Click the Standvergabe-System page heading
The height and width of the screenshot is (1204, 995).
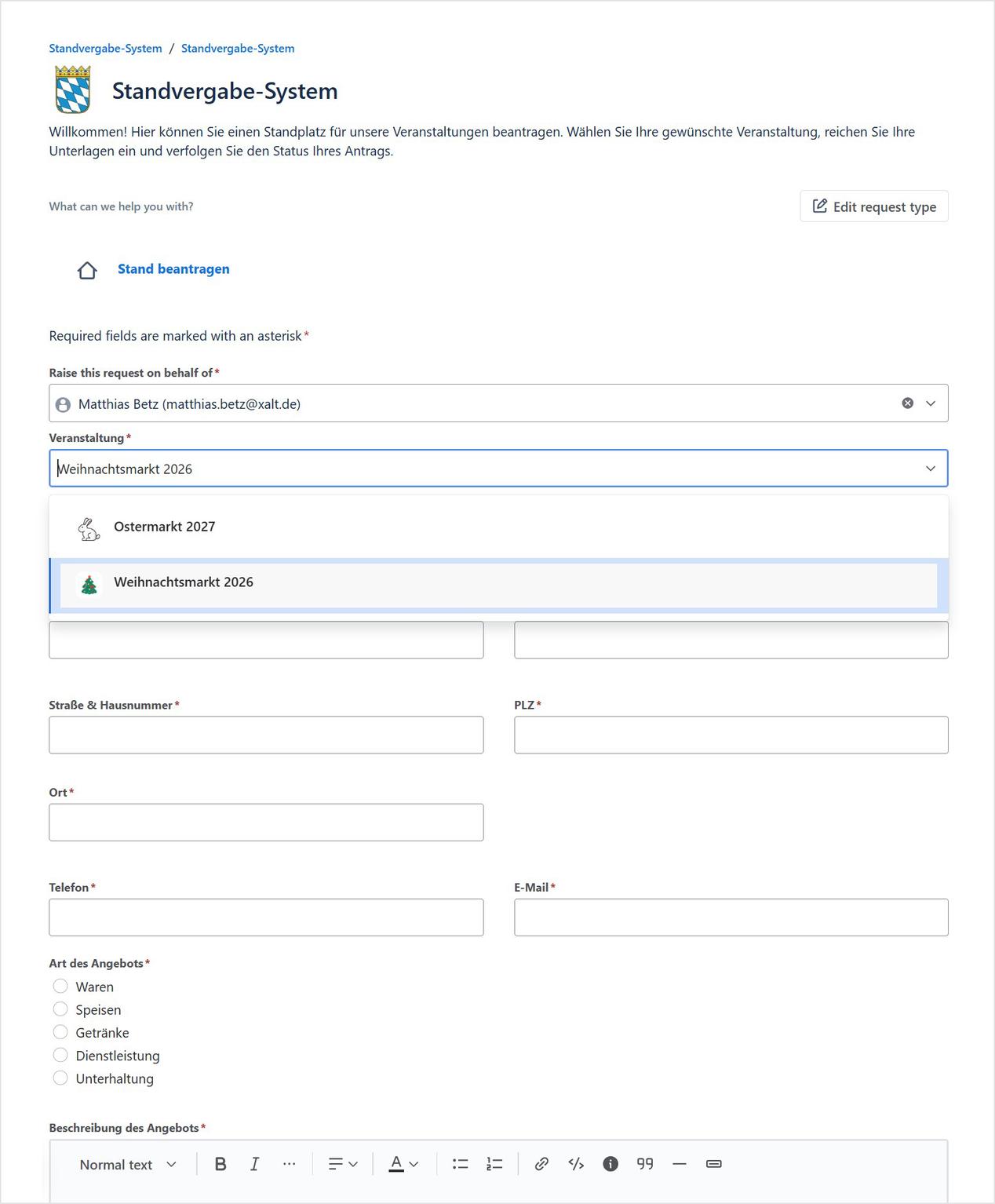(224, 91)
